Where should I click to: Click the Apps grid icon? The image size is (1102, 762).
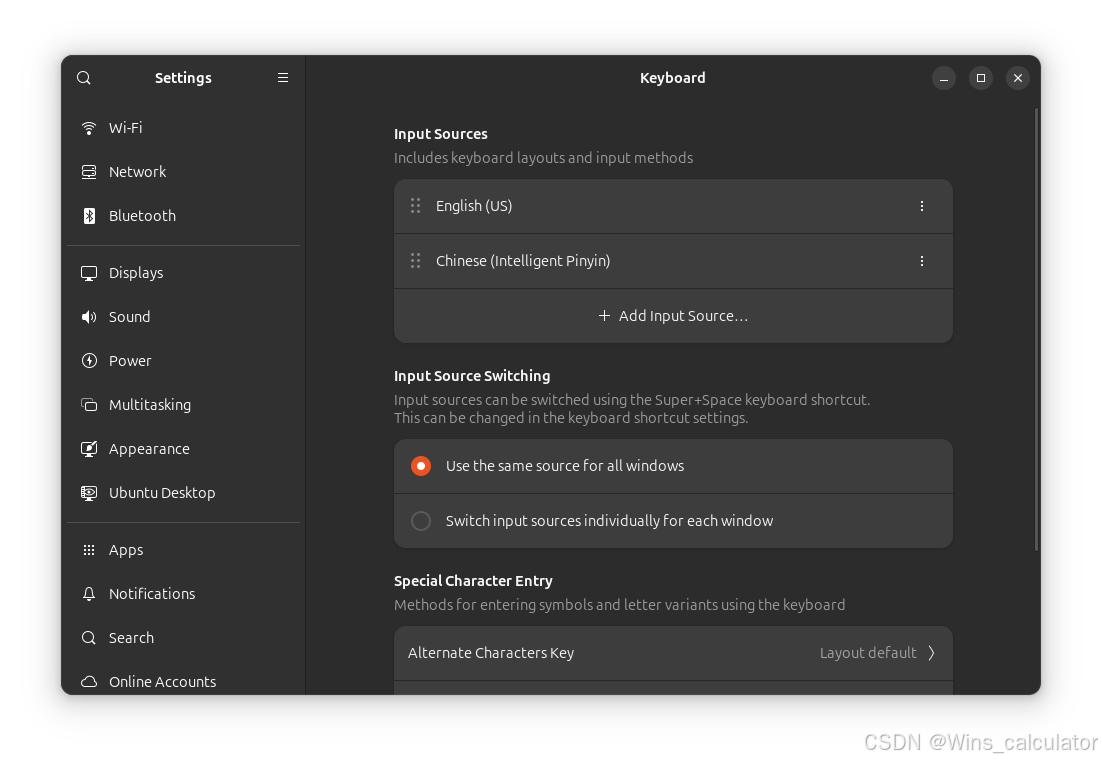click(89, 550)
